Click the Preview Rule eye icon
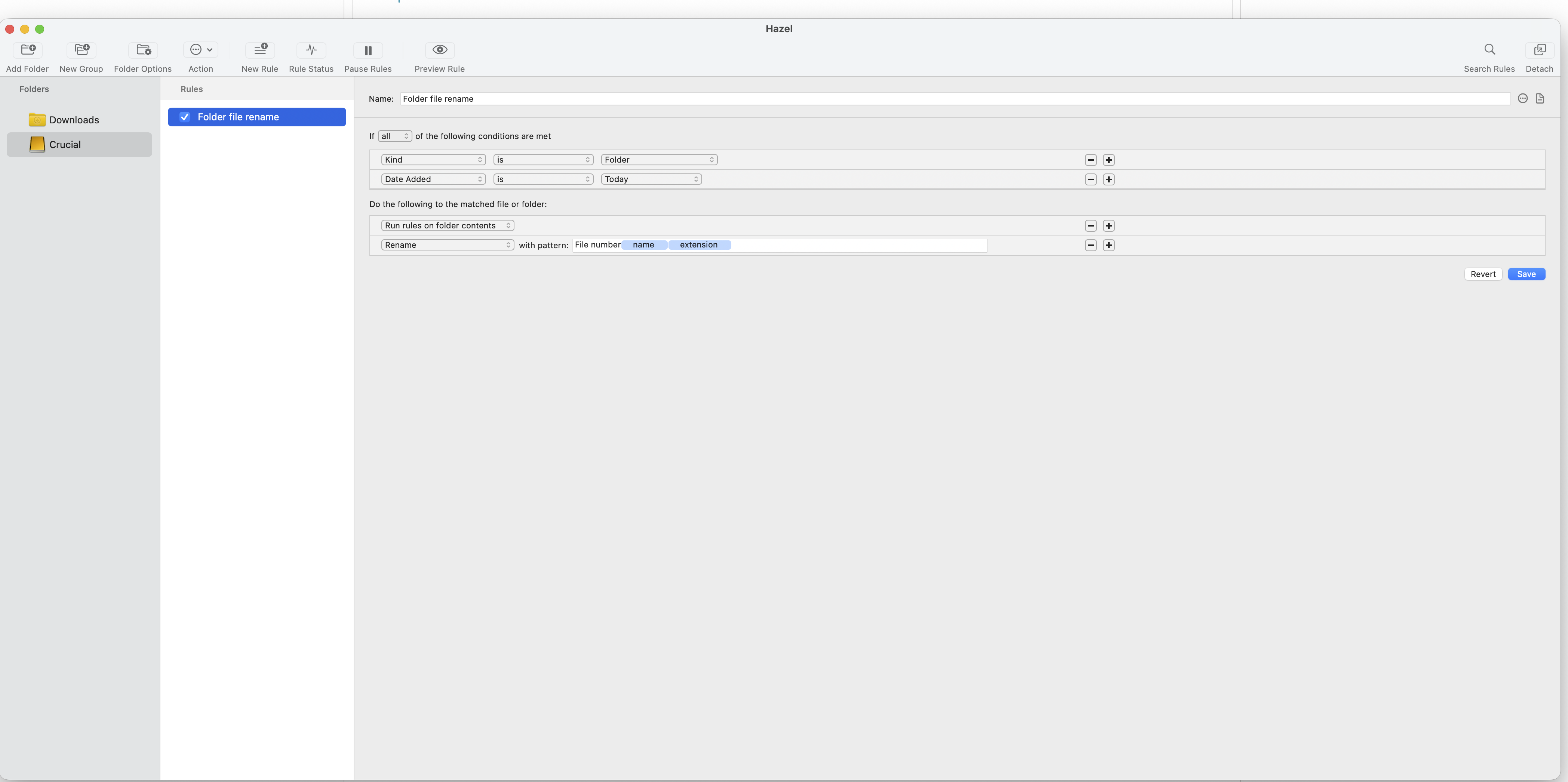 point(439,49)
